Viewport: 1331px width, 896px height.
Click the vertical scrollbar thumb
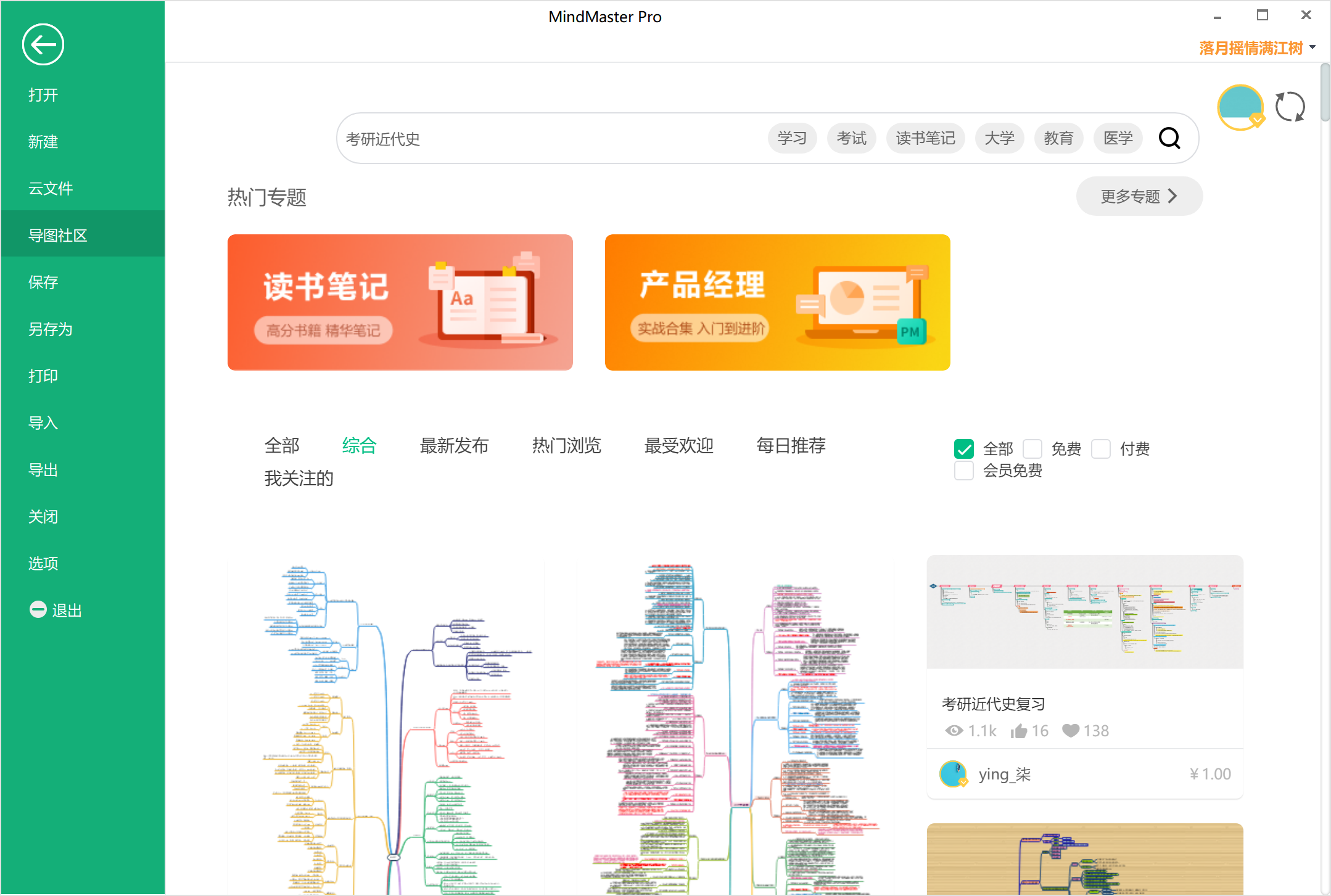[1325, 92]
